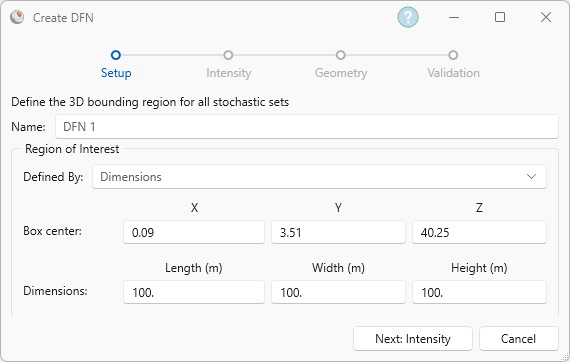
Task: Click the bounding region description text
Action: click(150, 102)
